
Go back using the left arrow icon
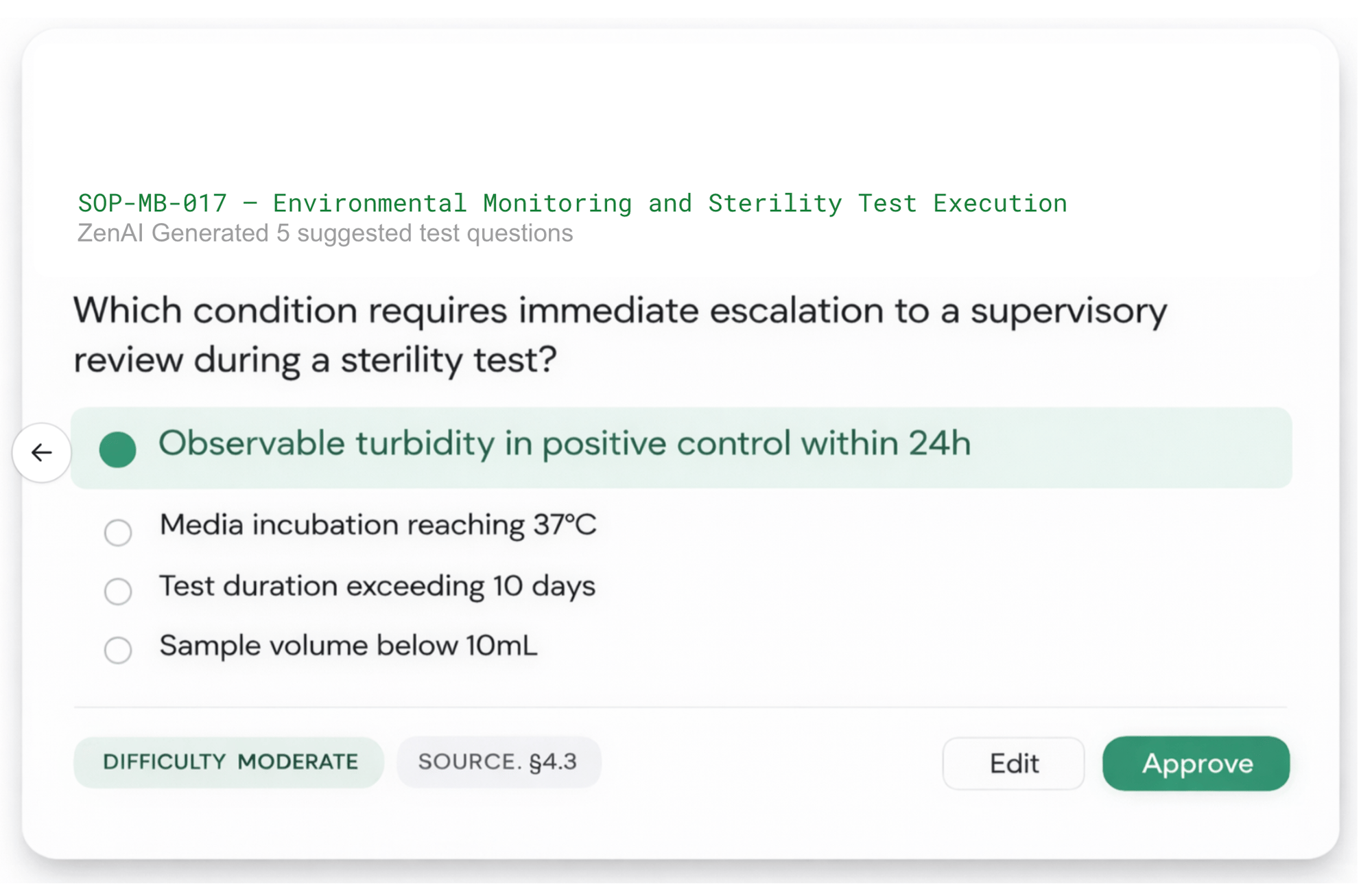coord(41,452)
